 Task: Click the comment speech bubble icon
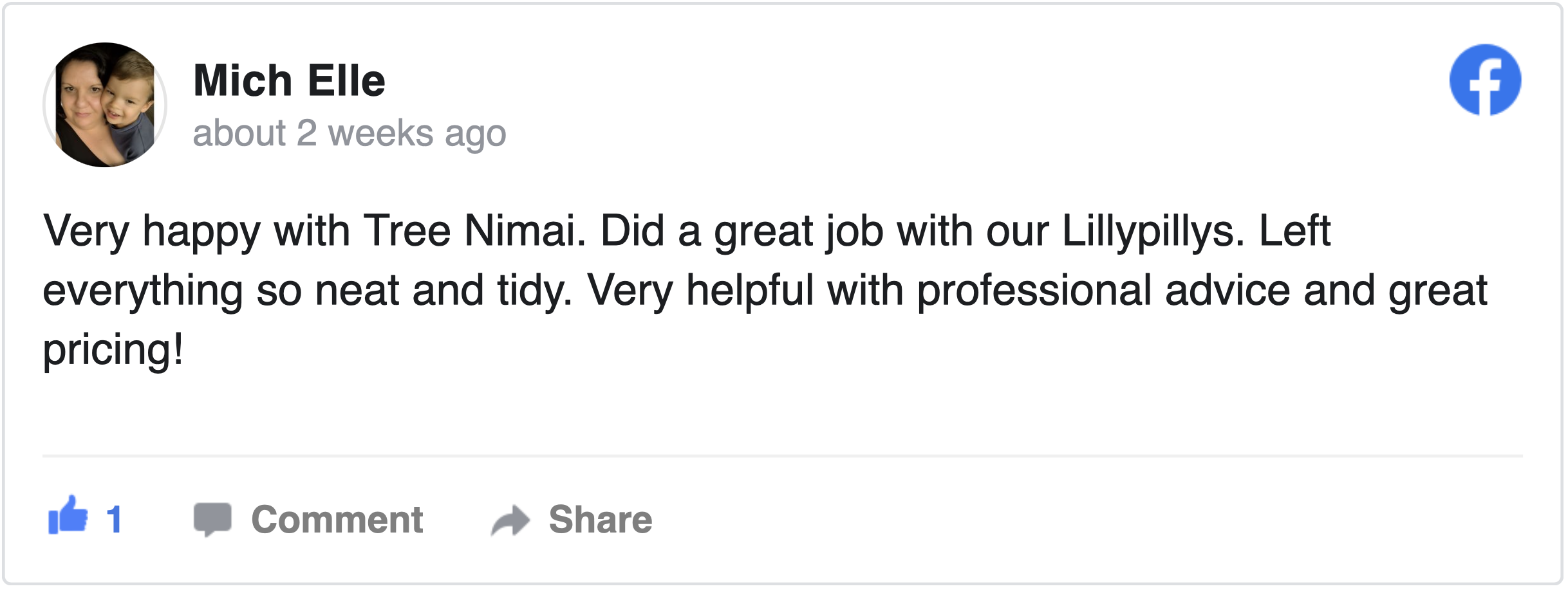(212, 519)
